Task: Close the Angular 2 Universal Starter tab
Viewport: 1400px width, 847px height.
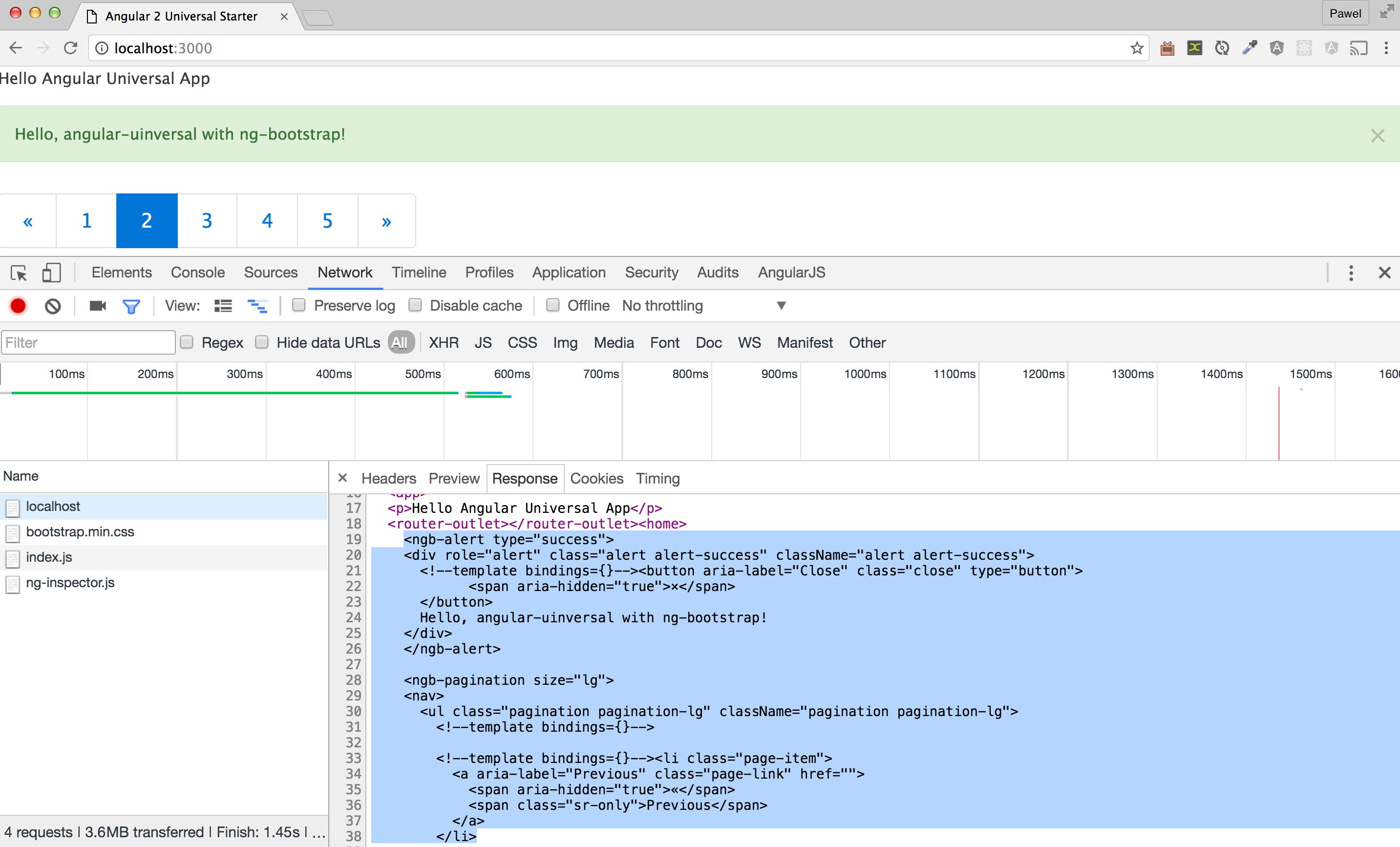Action: pyautogui.click(x=284, y=17)
